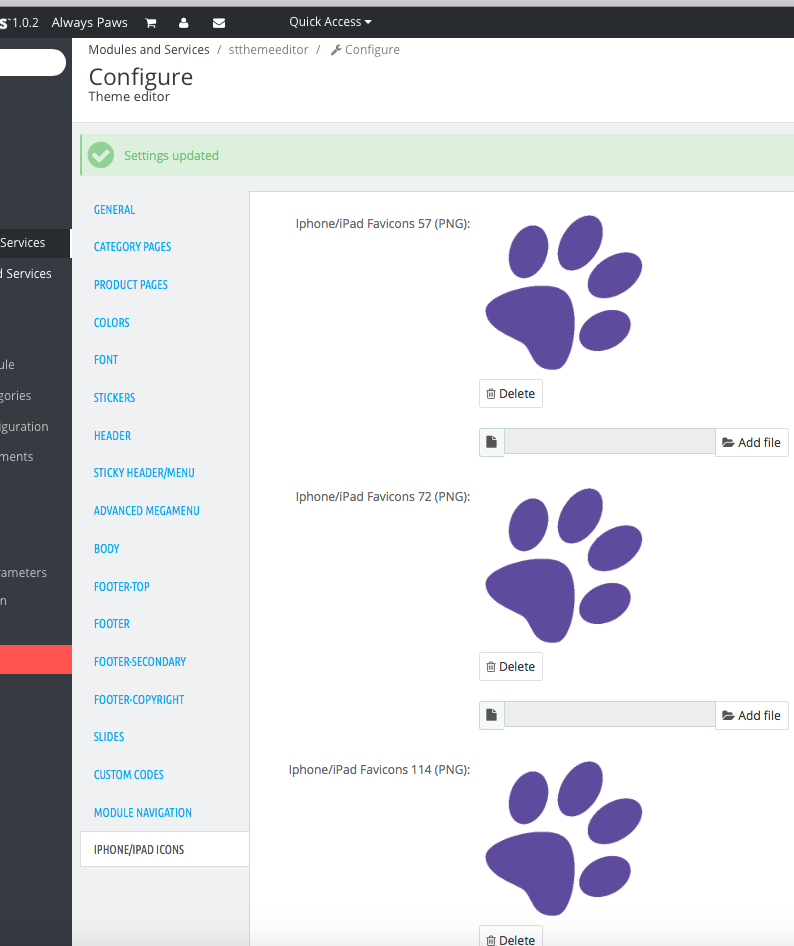794x946 pixels.
Task: Go to the Custom Codes tab
Action: 129,775
